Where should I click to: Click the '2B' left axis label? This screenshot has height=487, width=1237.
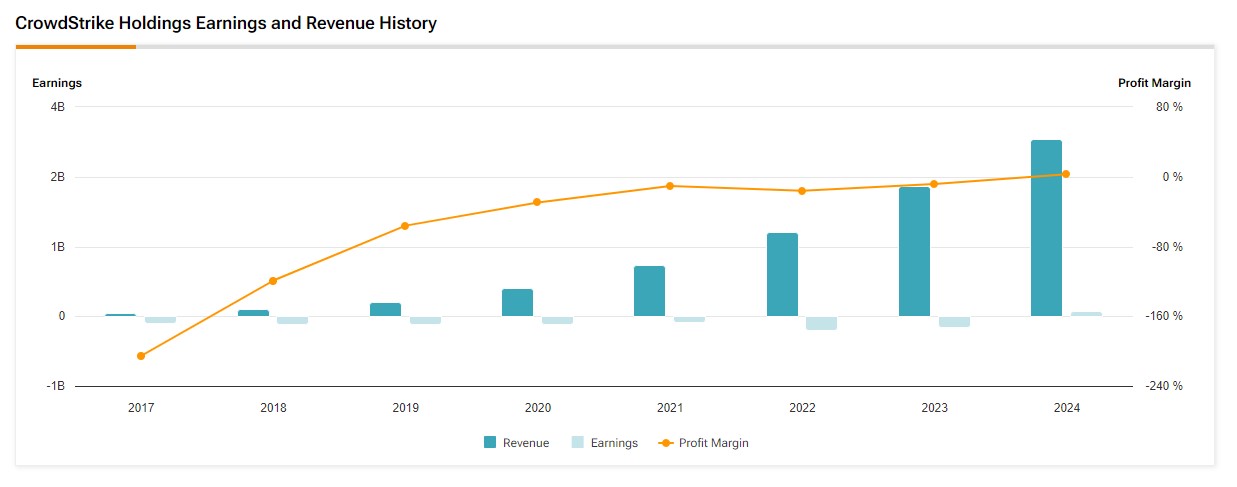tap(57, 177)
